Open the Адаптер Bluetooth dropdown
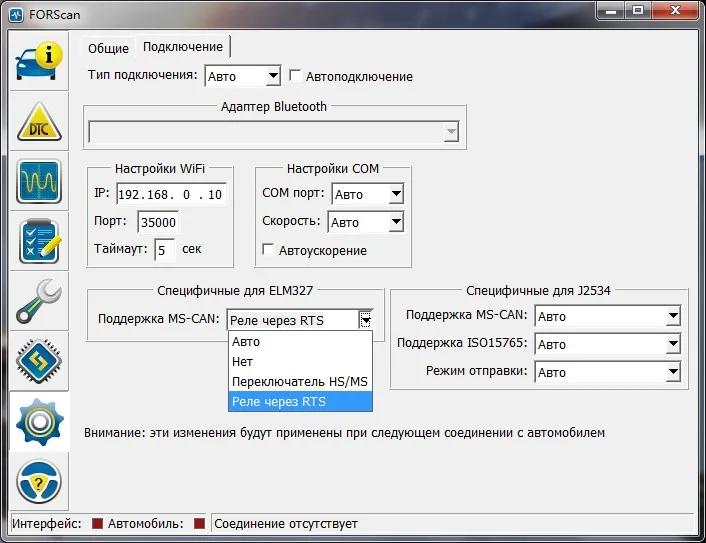Screen dimensions: 706x543 pyautogui.click(x=274, y=132)
